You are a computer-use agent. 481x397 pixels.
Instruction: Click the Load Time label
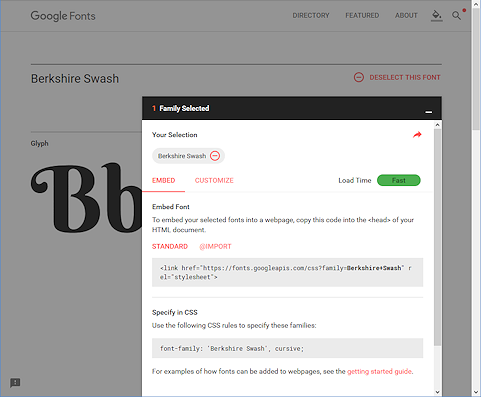pos(355,180)
